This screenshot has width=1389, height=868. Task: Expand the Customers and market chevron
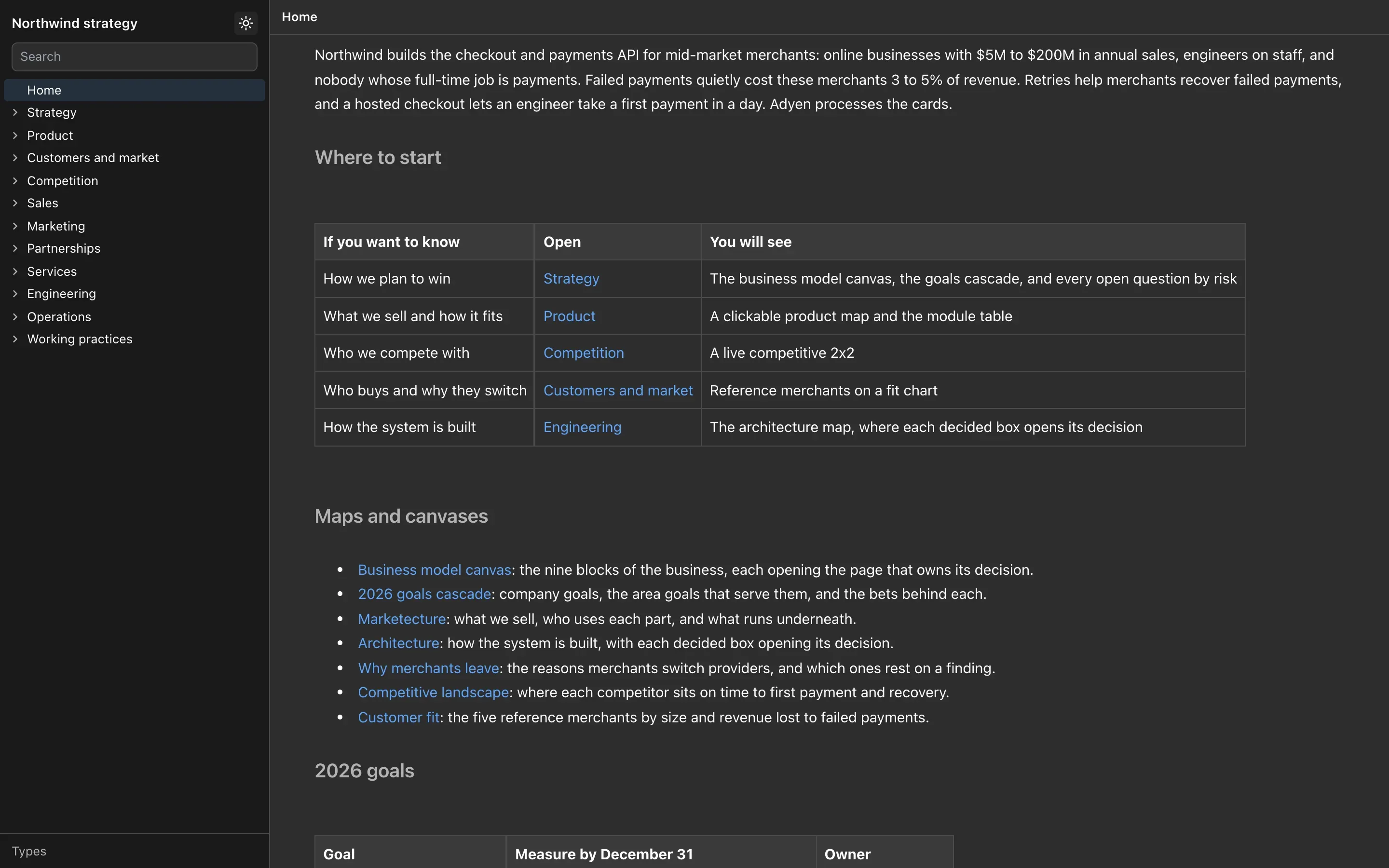point(15,158)
